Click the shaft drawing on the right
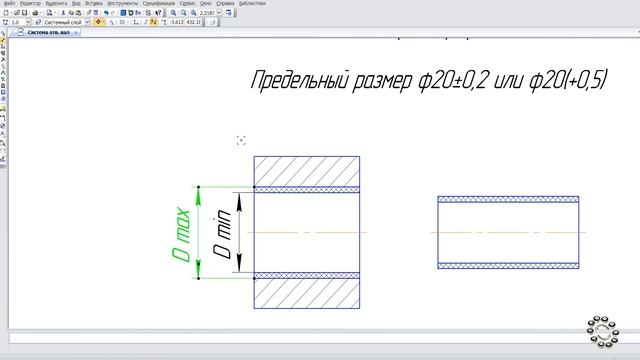Viewport: 640px width, 360px height. pos(508,232)
